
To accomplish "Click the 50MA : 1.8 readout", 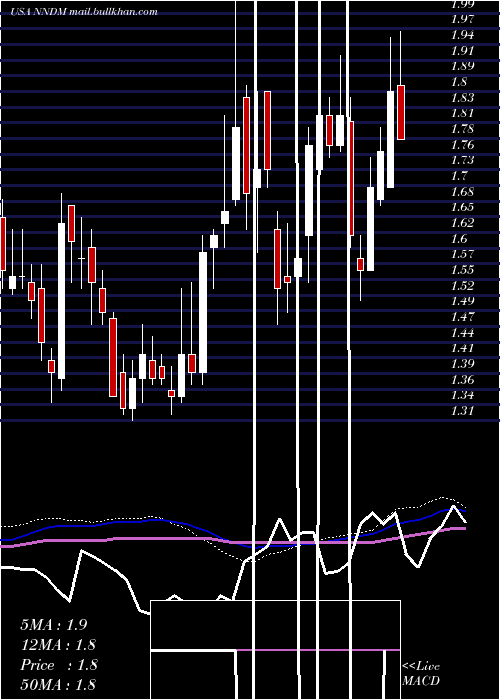I will point(58,684).
